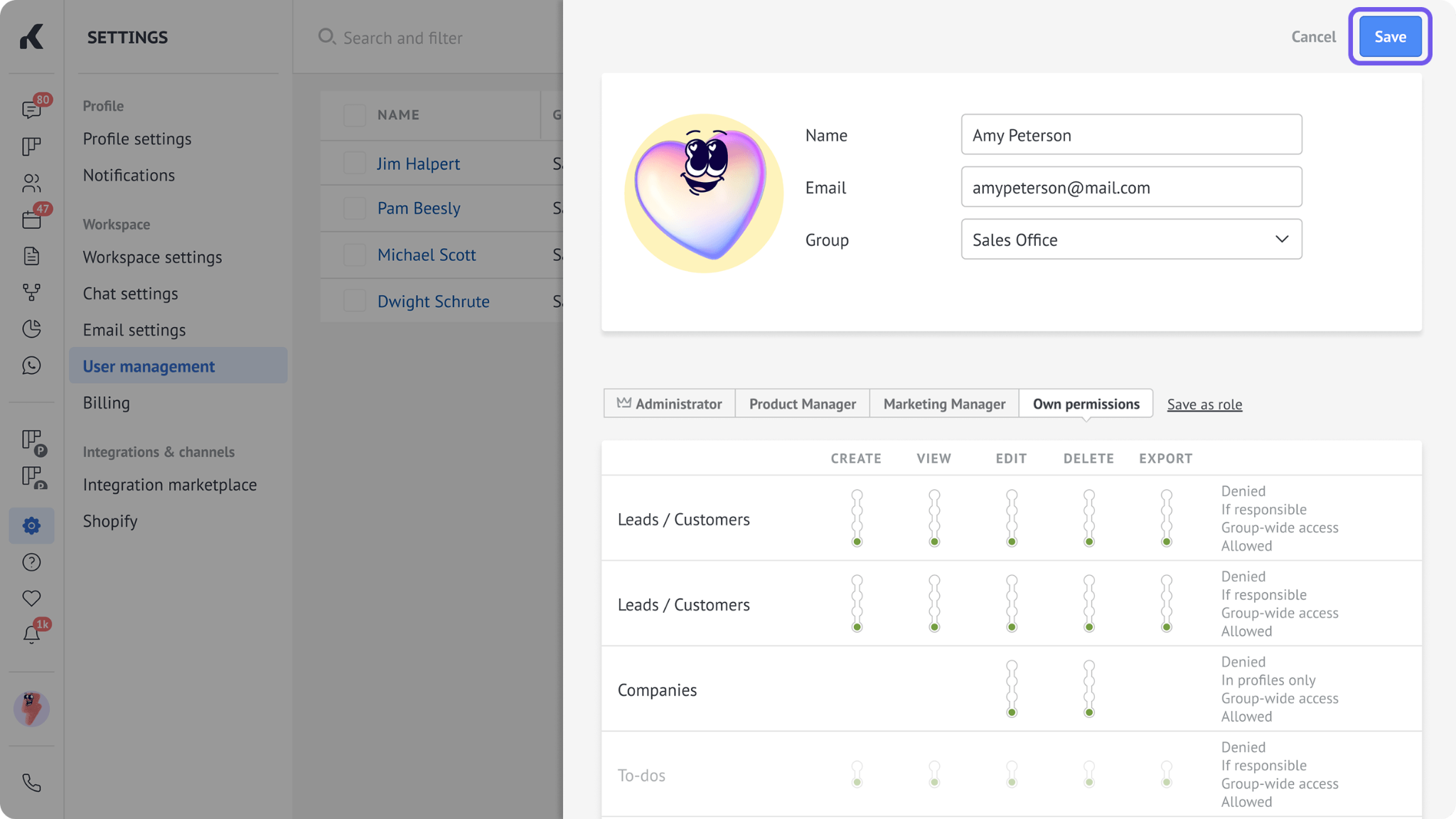Open the pipeline board icon with camera badge

pyautogui.click(x=33, y=478)
